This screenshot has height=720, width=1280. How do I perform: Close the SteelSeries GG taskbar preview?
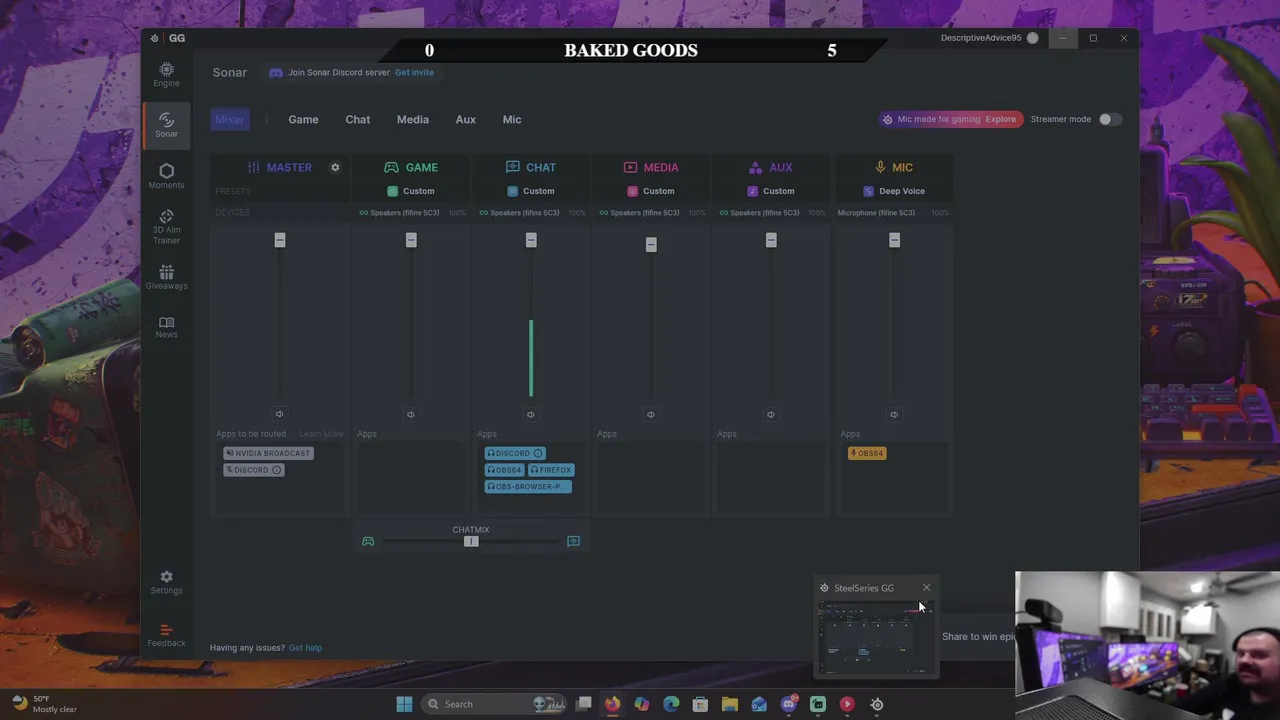[926, 588]
